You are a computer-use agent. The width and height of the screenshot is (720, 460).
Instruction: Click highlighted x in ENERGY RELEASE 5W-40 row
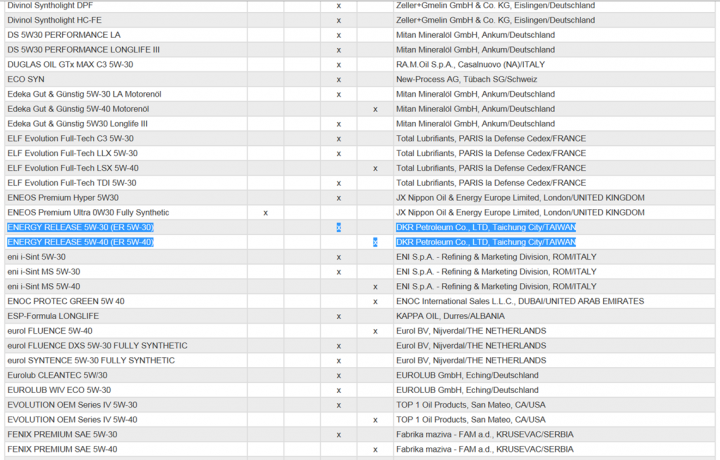(x=375, y=242)
